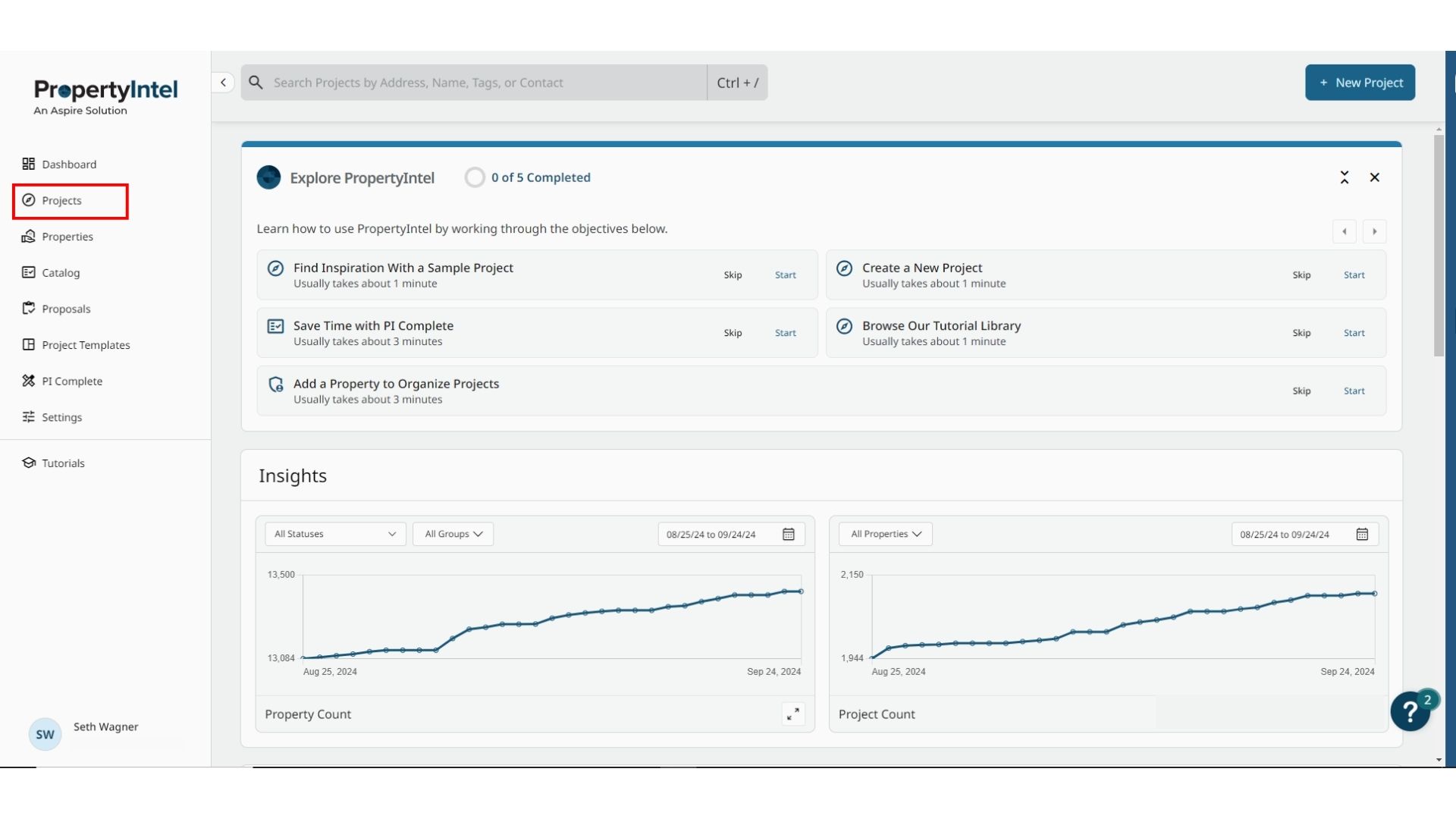Open the All Statuses dropdown
This screenshot has width=1456, height=819.
(335, 534)
